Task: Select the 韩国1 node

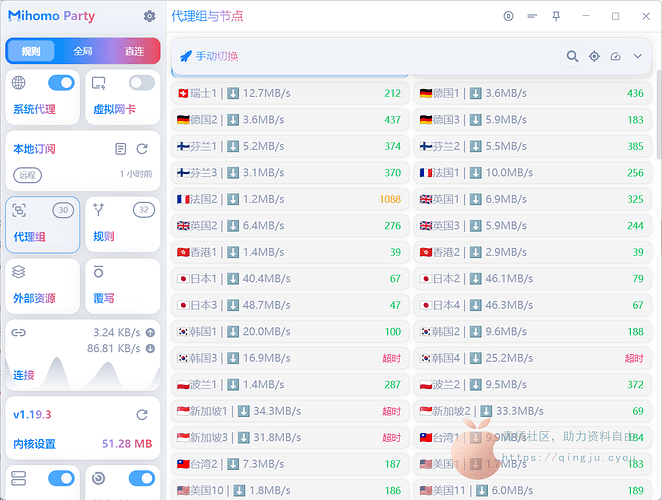Action: [290, 332]
